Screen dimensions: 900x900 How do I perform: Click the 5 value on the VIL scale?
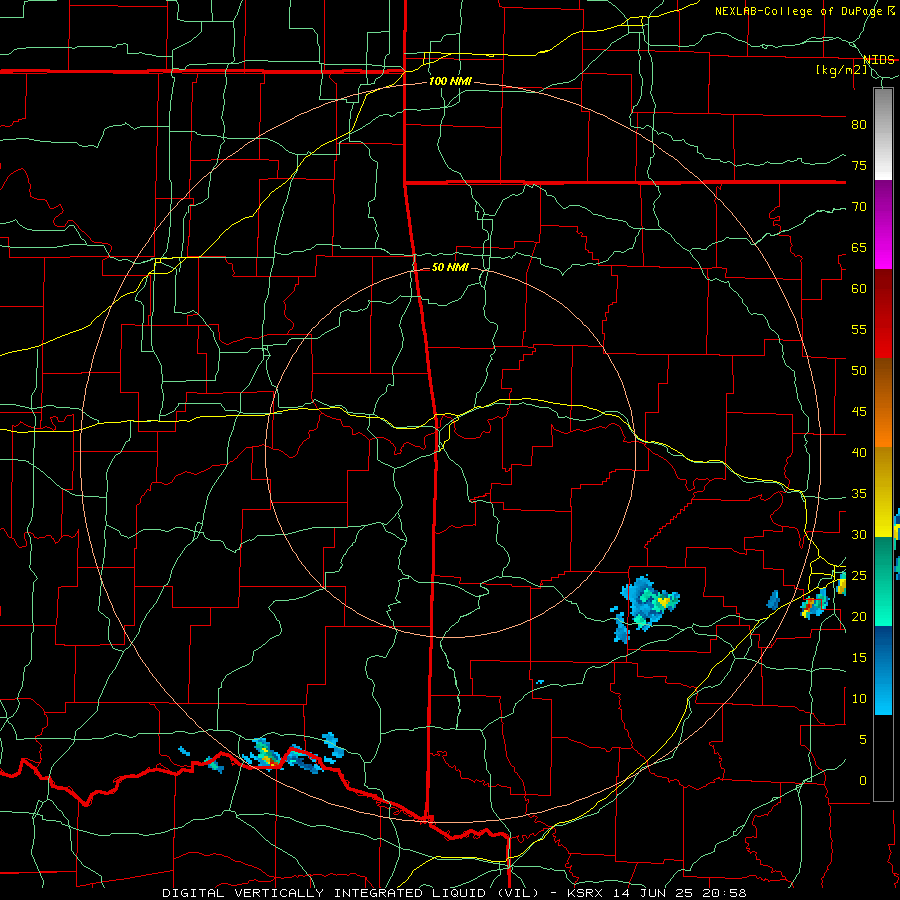(x=863, y=739)
